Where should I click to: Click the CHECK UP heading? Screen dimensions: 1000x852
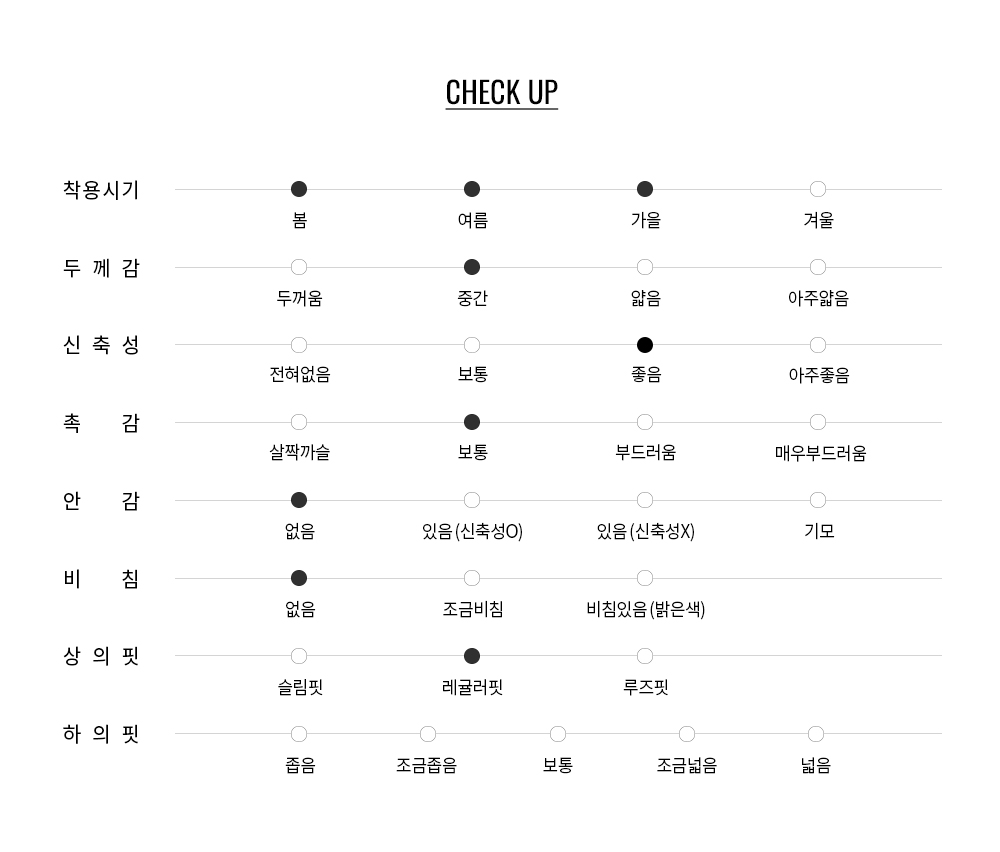(x=501, y=92)
